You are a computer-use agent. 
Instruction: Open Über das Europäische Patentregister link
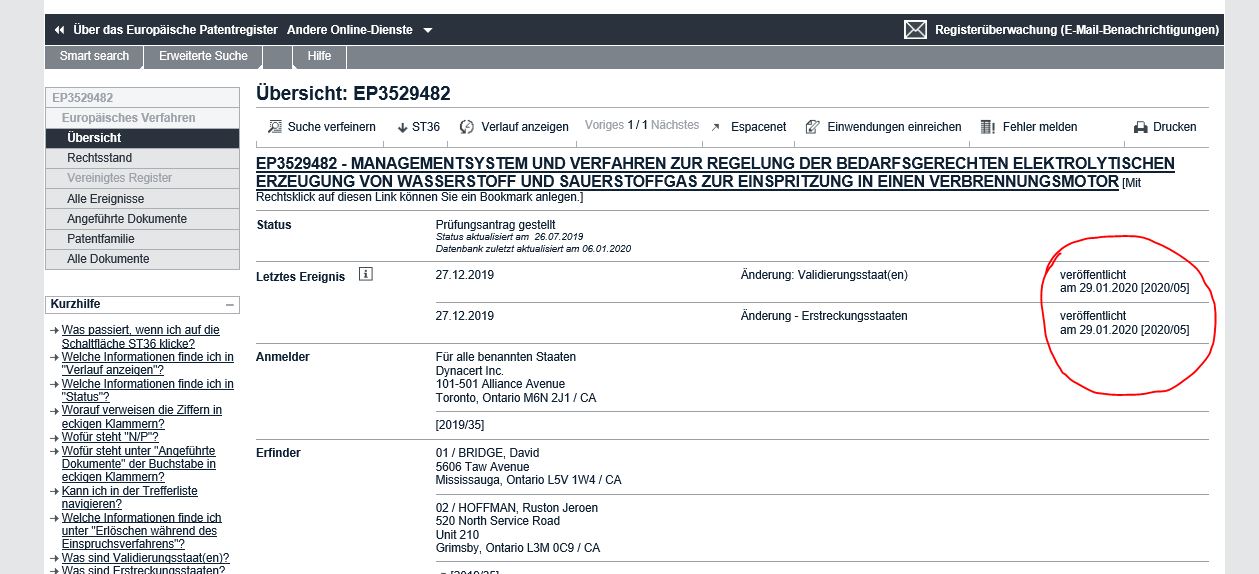(x=175, y=30)
